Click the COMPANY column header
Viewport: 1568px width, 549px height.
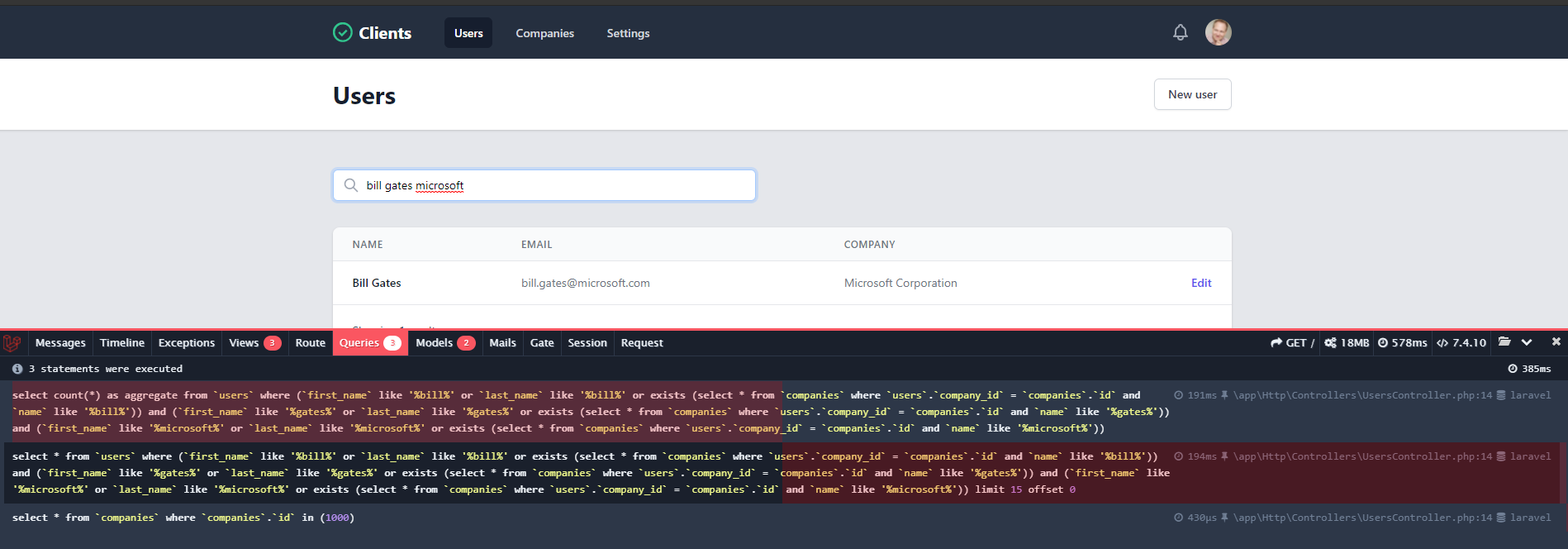pyautogui.click(x=869, y=245)
